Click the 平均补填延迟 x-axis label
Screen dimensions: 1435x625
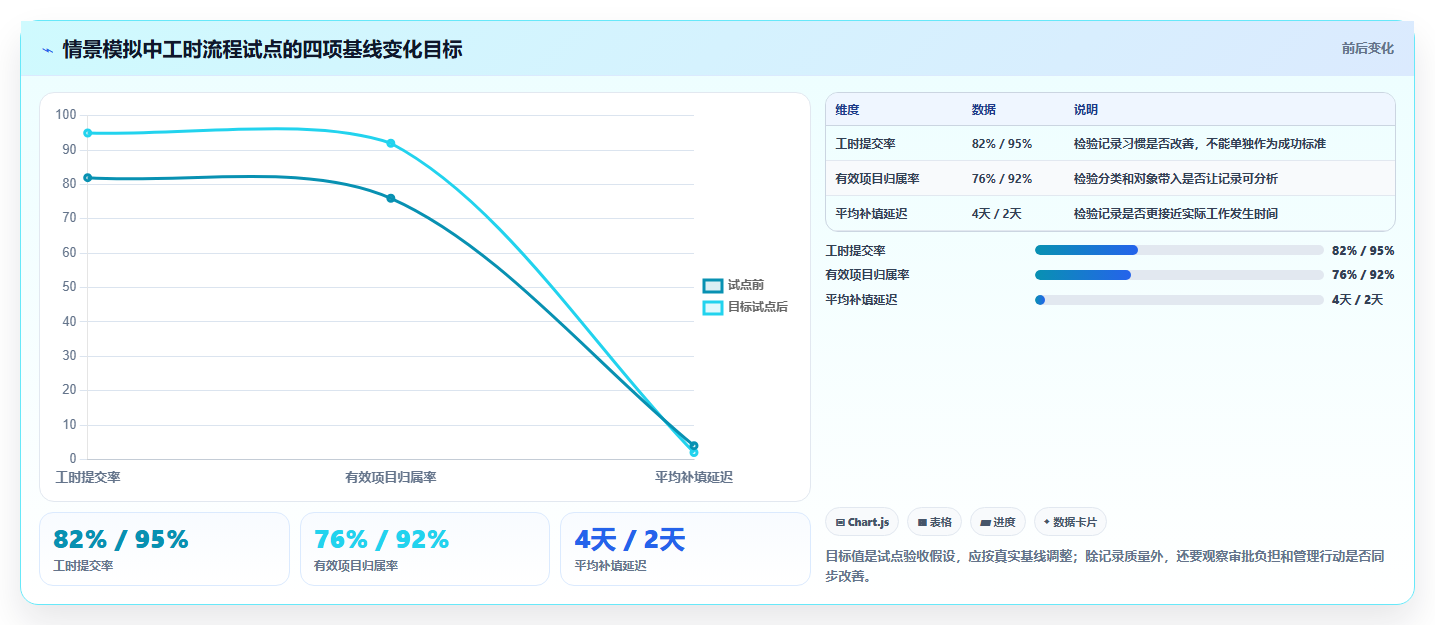(694, 477)
